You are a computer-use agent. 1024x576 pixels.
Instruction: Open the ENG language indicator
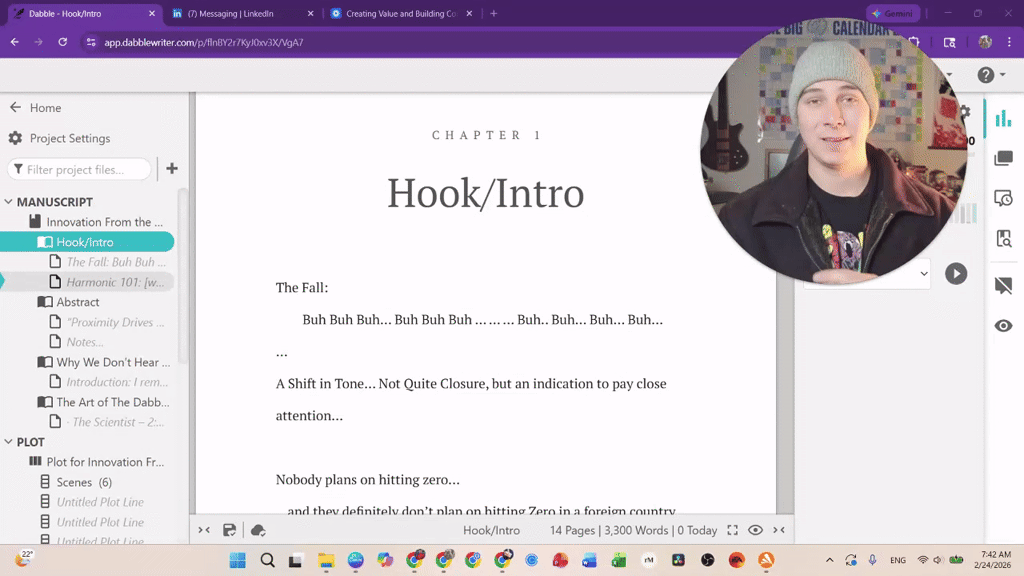coord(898,560)
